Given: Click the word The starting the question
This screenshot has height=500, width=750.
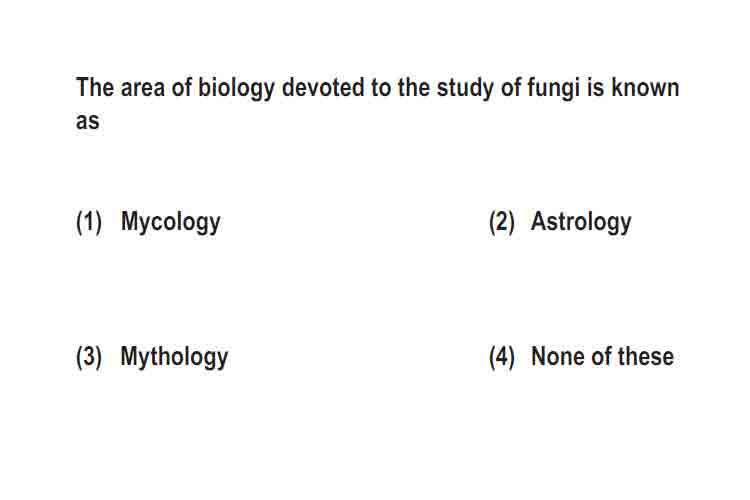Looking at the screenshot, I should pos(95,88).
